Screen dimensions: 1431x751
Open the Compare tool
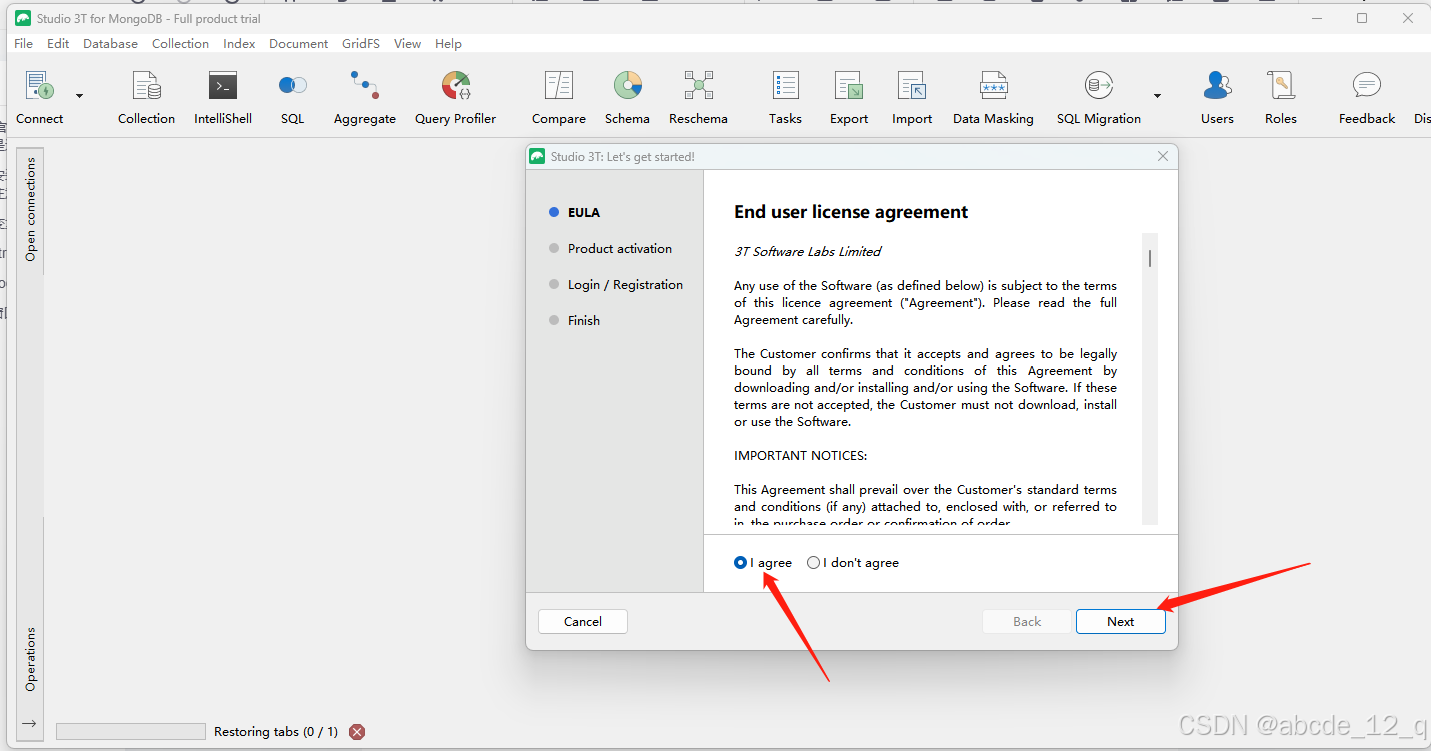click(559, 98)
